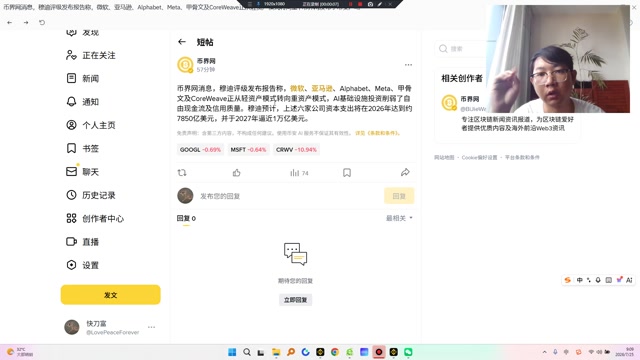Select the 回复 0 tab
Screen dimensions: 640x360
[186, 218]
